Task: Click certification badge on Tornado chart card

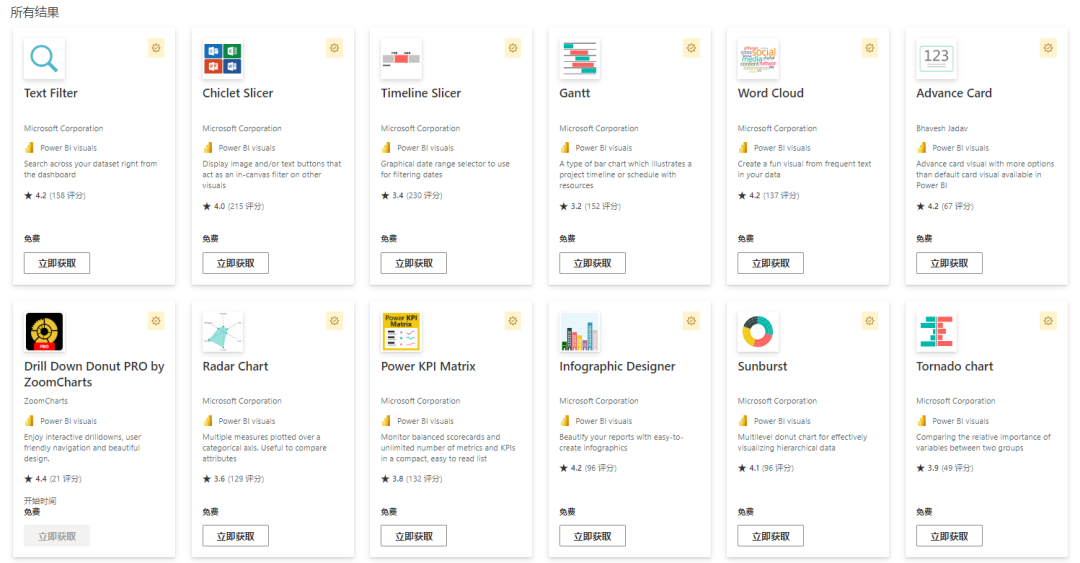Action: [1048, 321]
